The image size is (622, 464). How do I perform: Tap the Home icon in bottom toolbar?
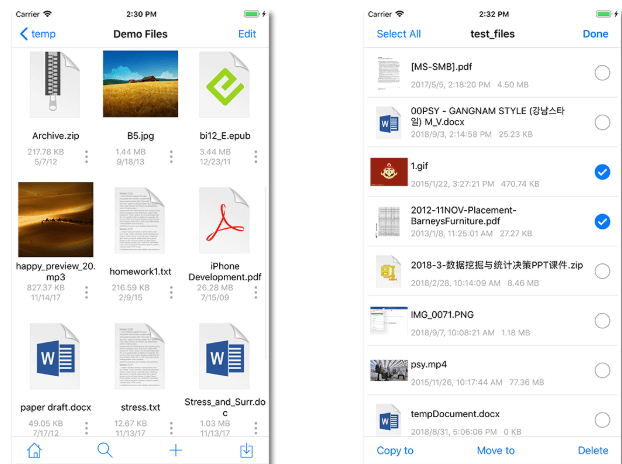coord(34,450)
